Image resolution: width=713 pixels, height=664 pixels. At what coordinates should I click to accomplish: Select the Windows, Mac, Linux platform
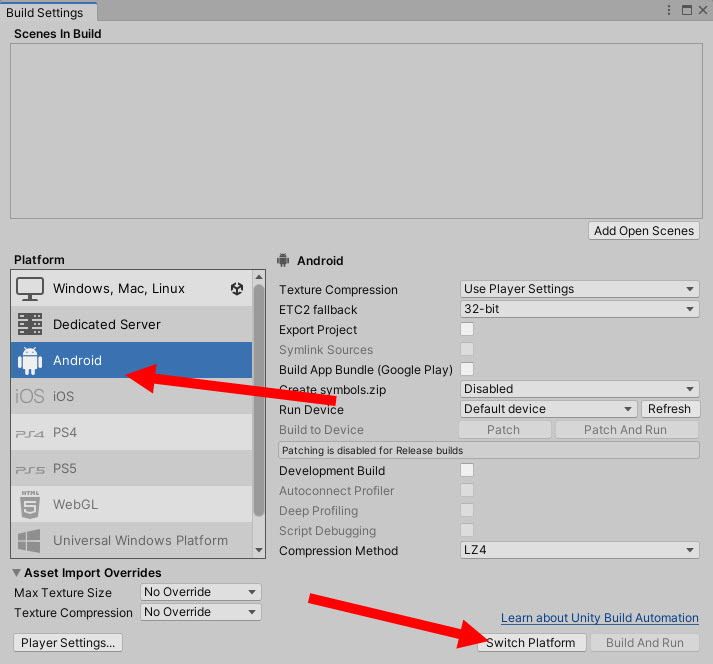pyautogui.click(x=131, y=289)
